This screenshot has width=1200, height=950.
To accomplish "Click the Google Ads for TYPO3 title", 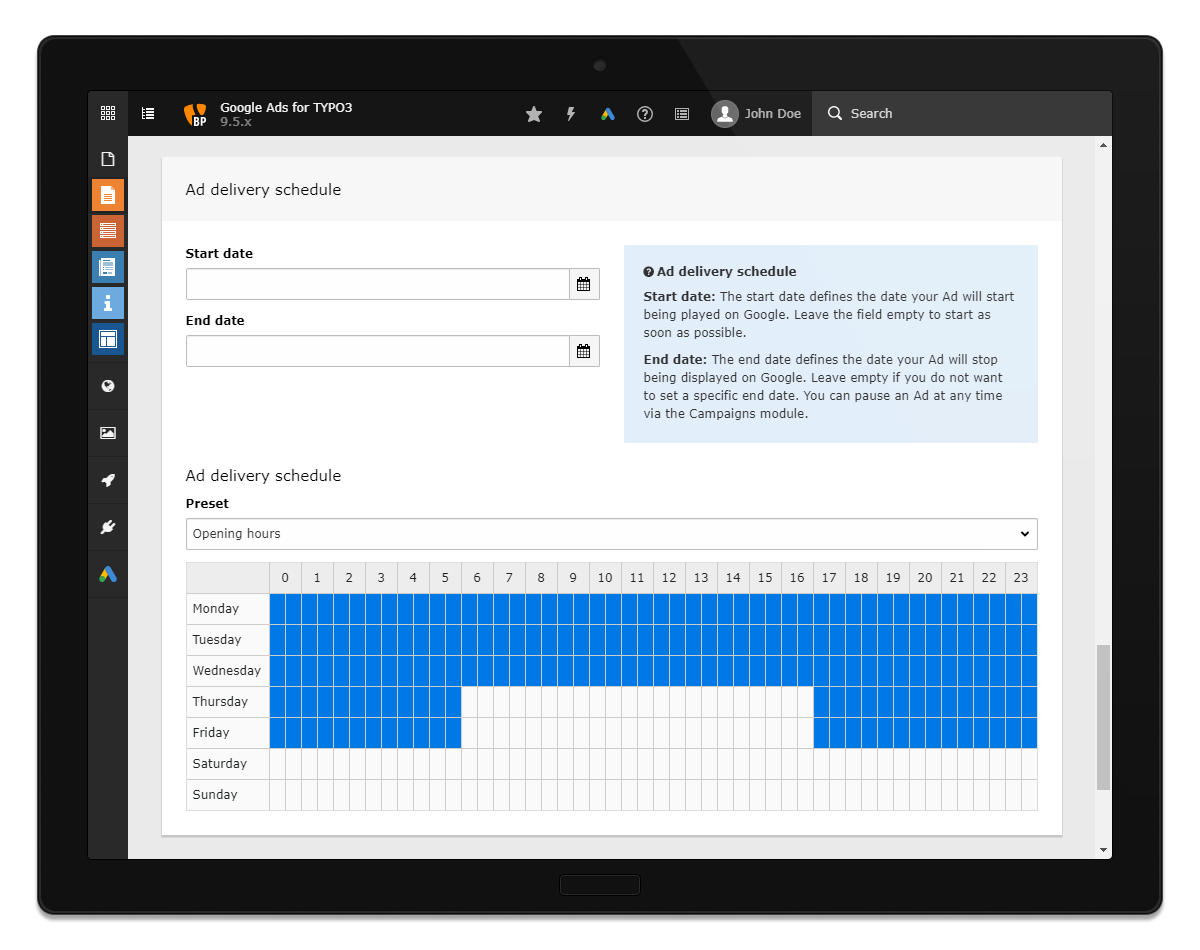I will (x=286, y=107).
